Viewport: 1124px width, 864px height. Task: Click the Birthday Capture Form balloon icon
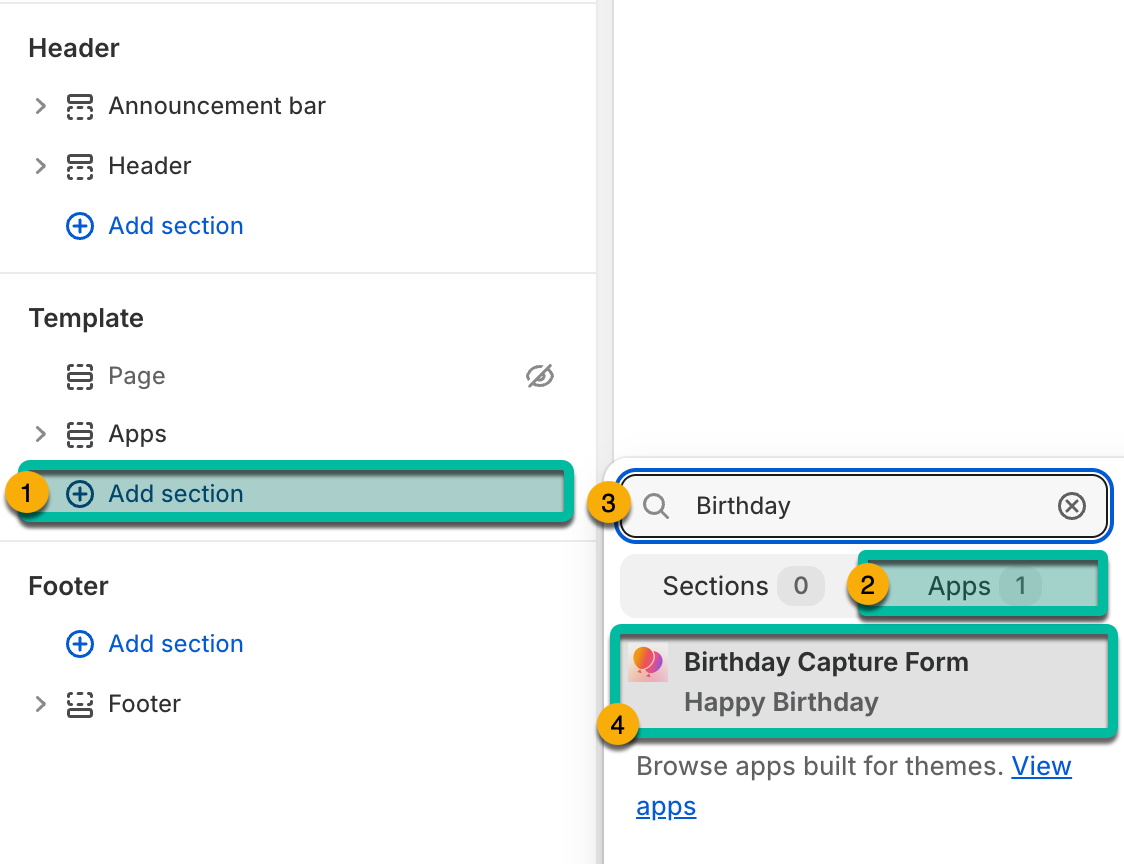coord(648,662)
